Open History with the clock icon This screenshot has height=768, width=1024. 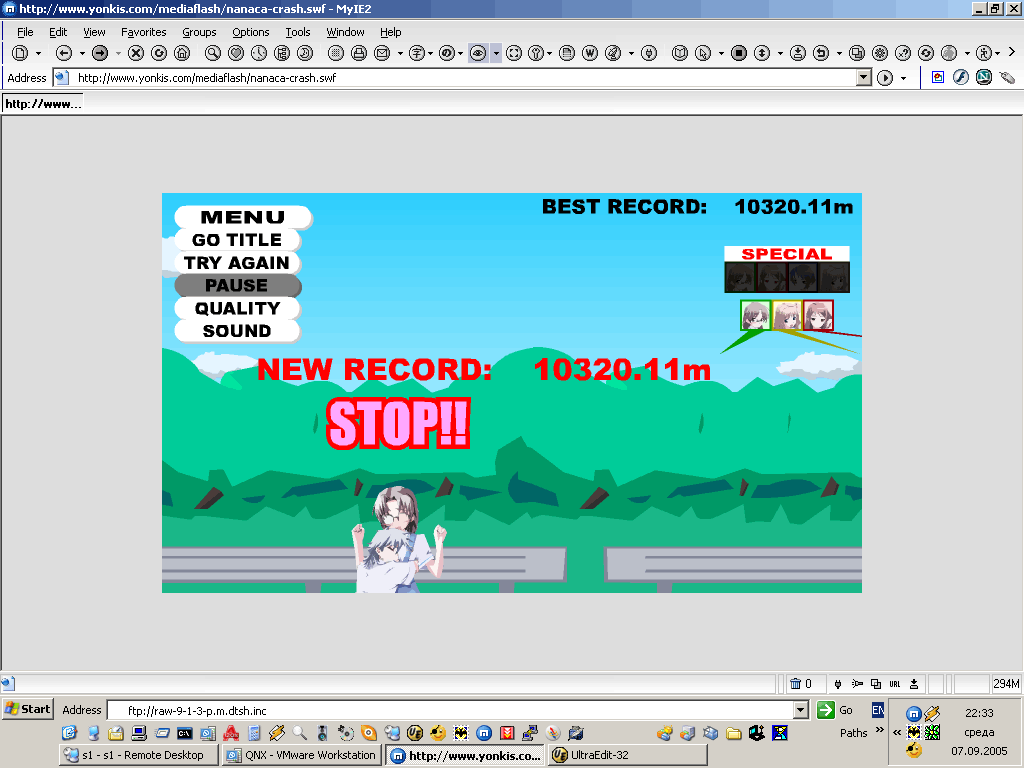259,53
